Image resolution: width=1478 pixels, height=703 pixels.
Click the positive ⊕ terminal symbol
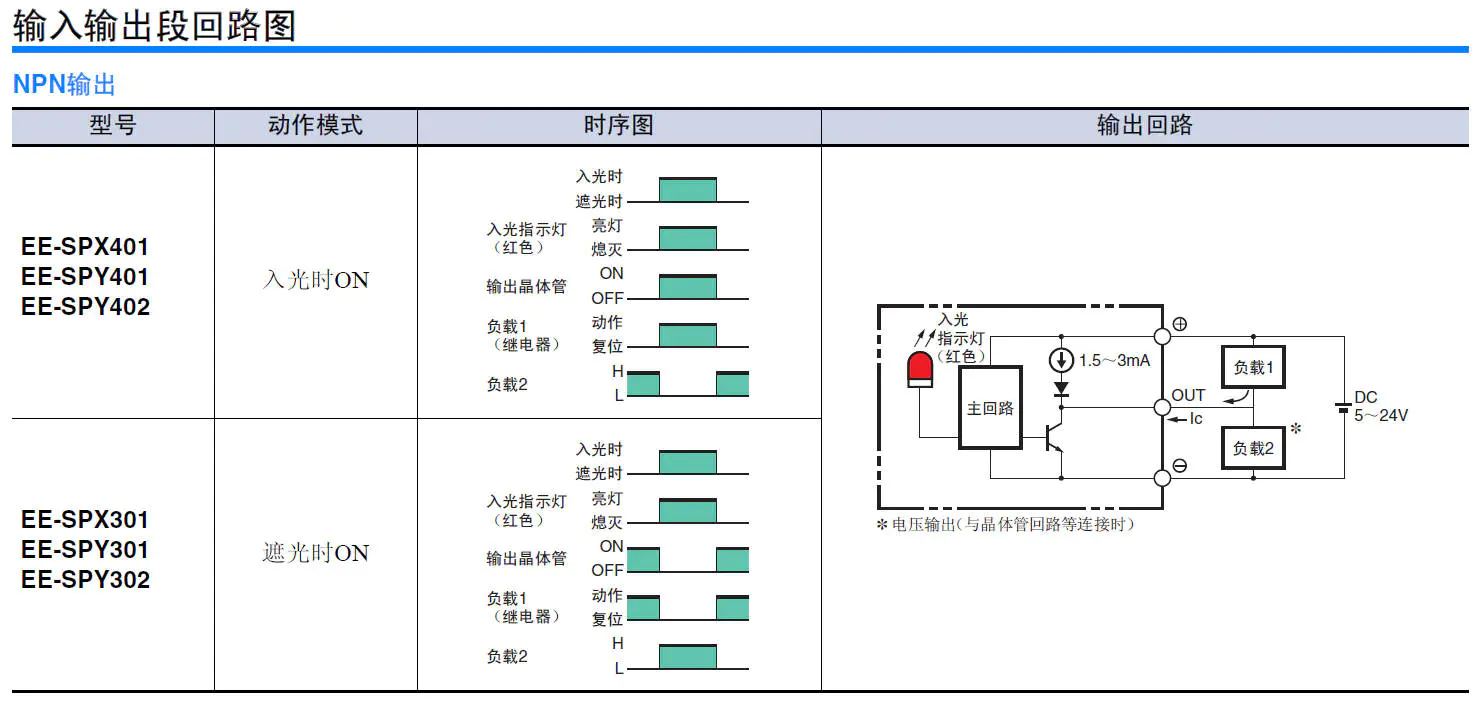tap(1180, 324)
